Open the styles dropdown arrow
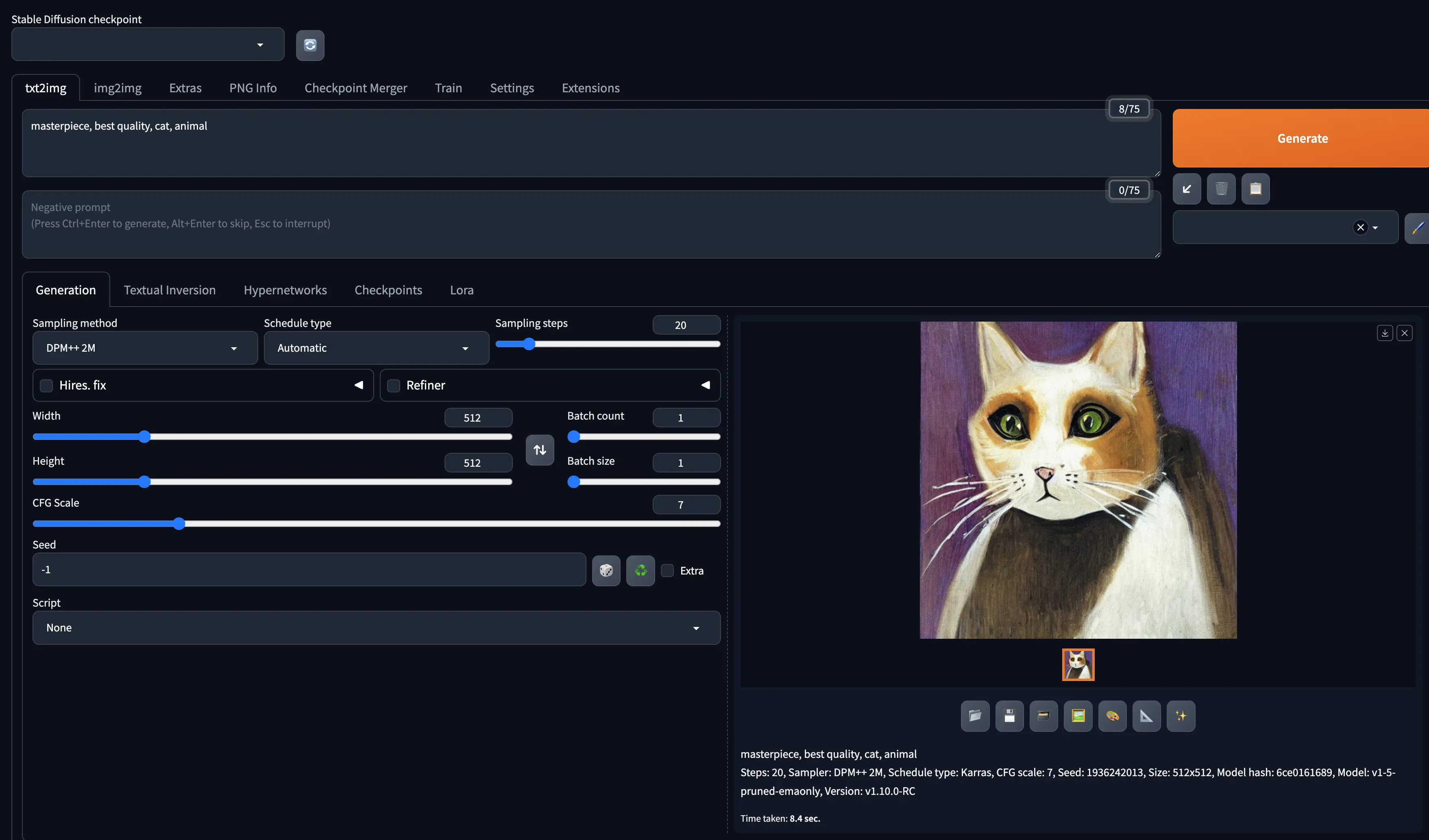 click(1375, 227)
